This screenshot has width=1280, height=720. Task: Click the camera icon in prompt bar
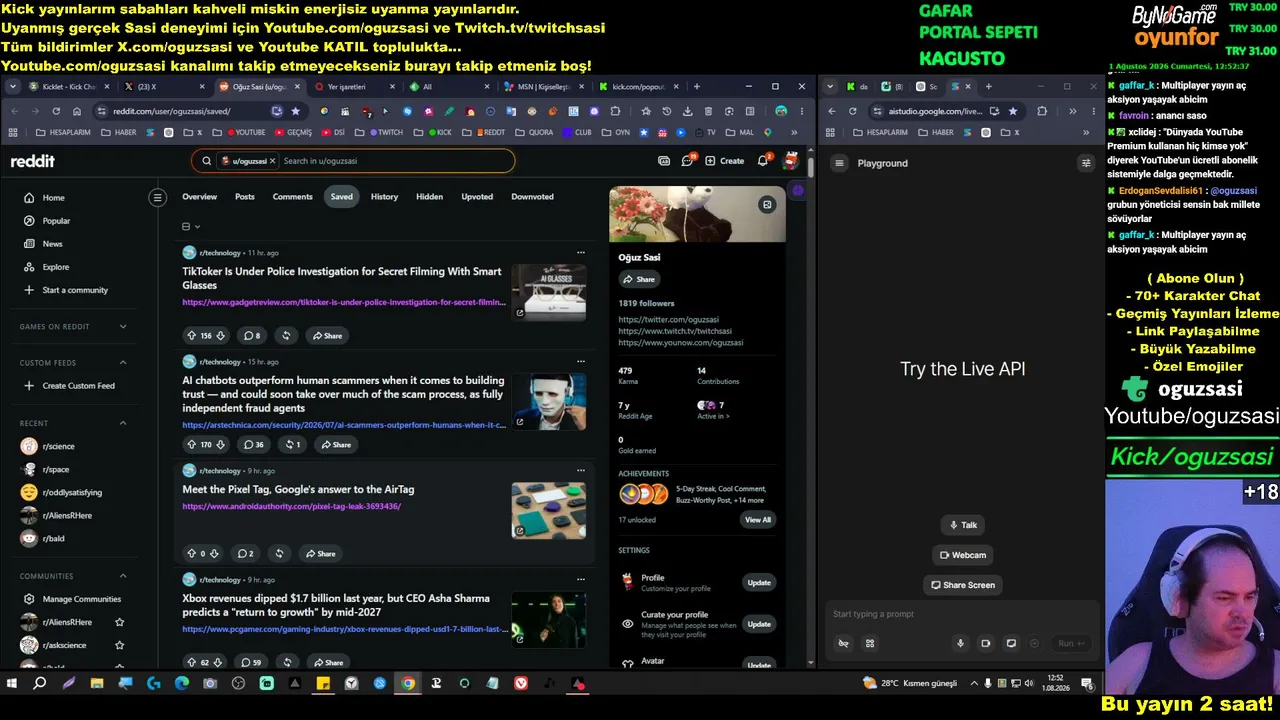click(985, 644)
